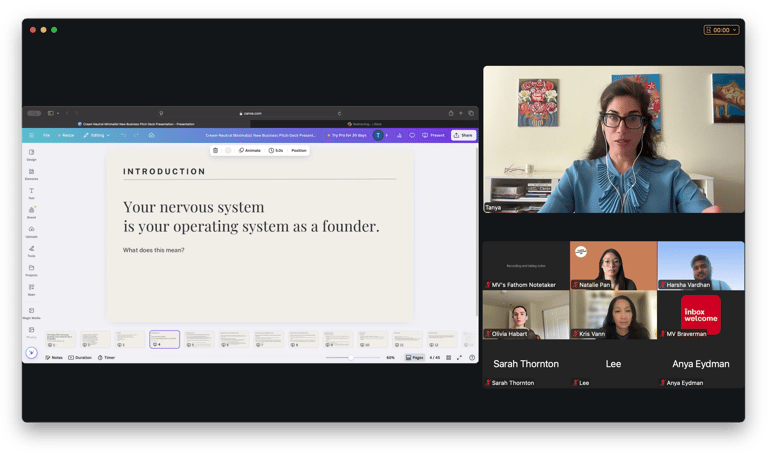Enter fullscreen with the expand arrows icon
Viewport: 768px width, 458px height.
[x=459, y=358]
